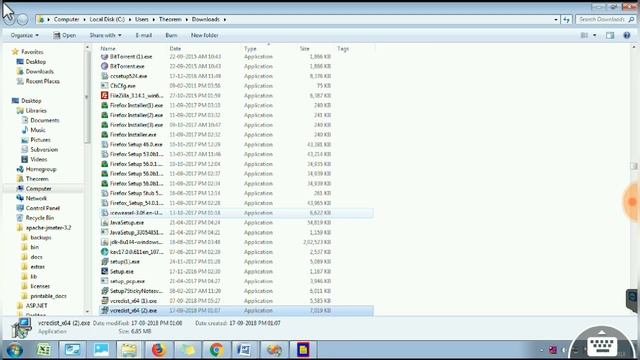This screenshot has width=640, height=360.
Task: Click the Burn toolbar button
Action: tap(171, 36)
